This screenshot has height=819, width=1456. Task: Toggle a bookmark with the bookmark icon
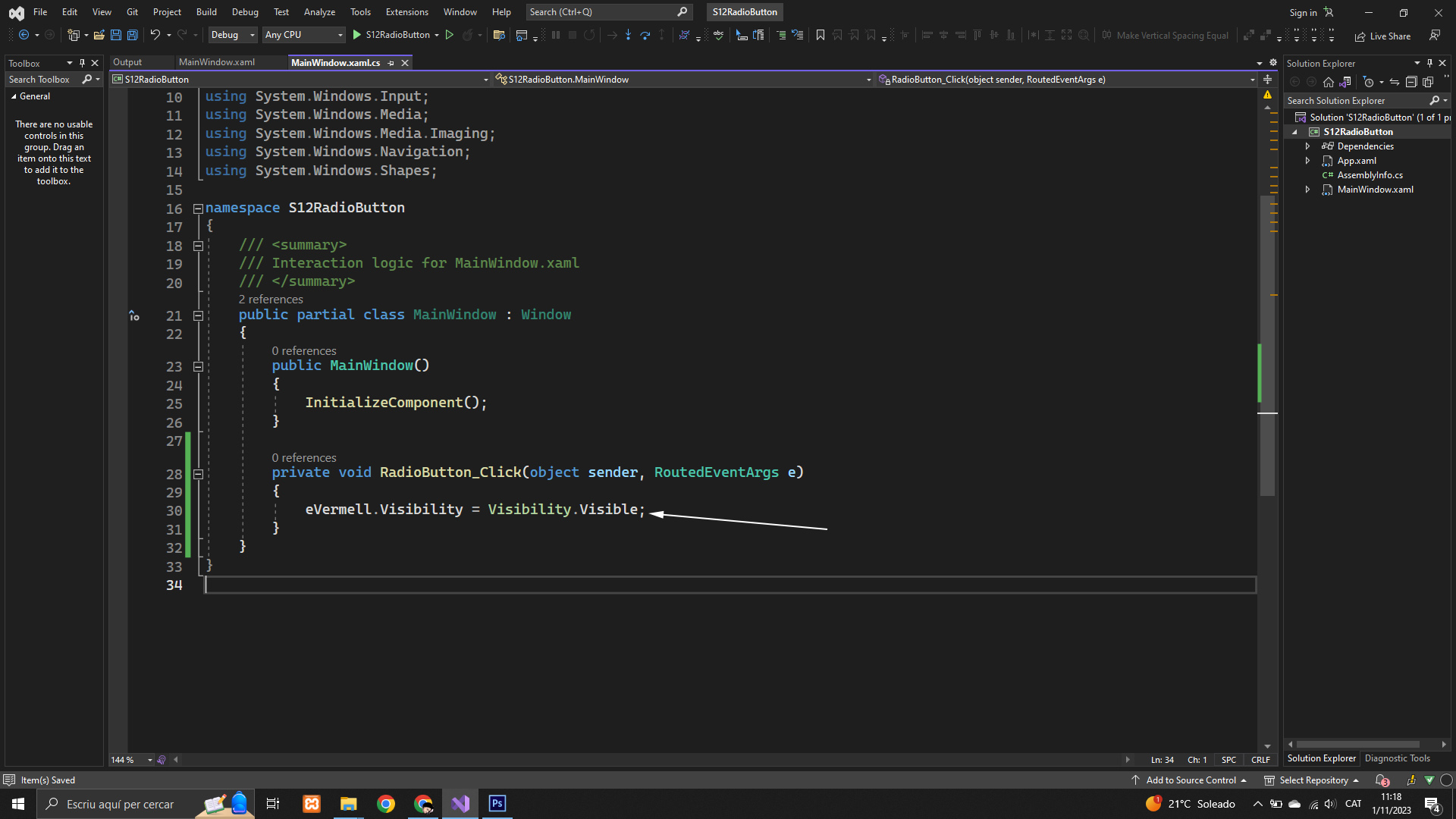[x=820, y=35]
